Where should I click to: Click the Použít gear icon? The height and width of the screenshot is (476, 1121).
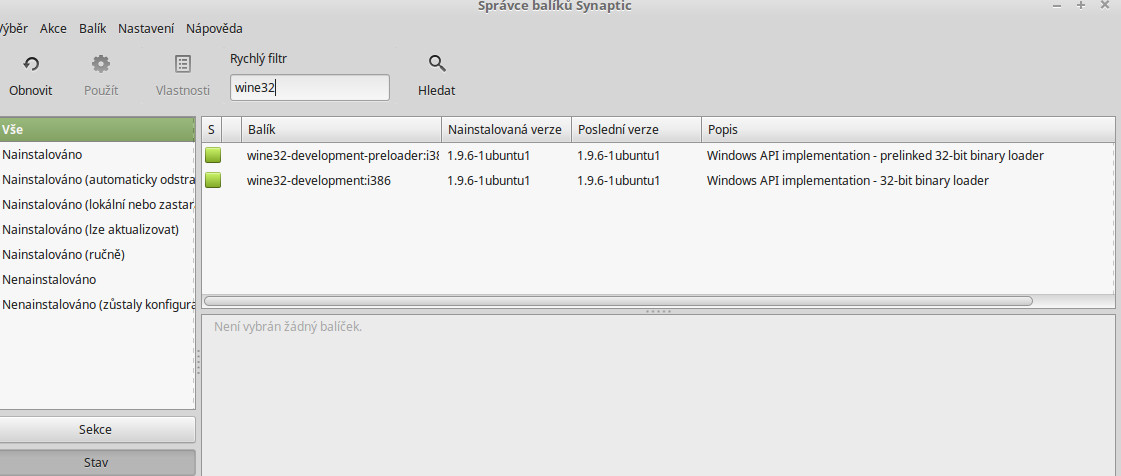point(101,65)
